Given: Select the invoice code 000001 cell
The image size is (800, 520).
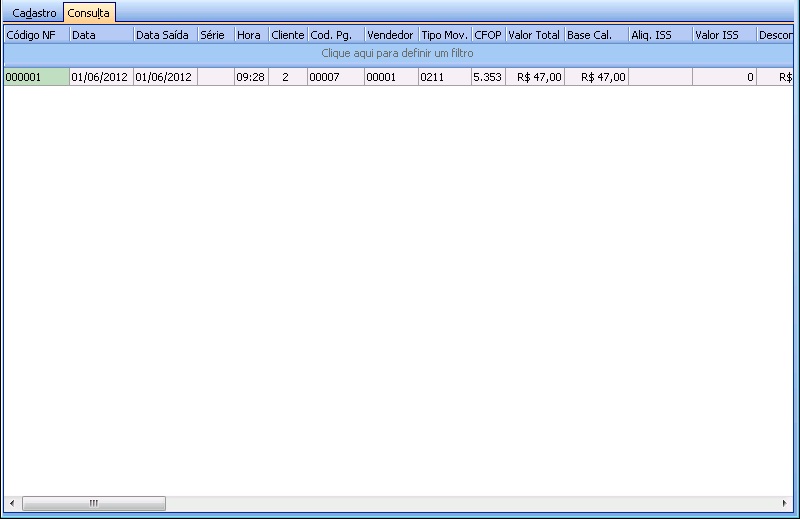Looking at the screenshot, I should tap(36, 77).
